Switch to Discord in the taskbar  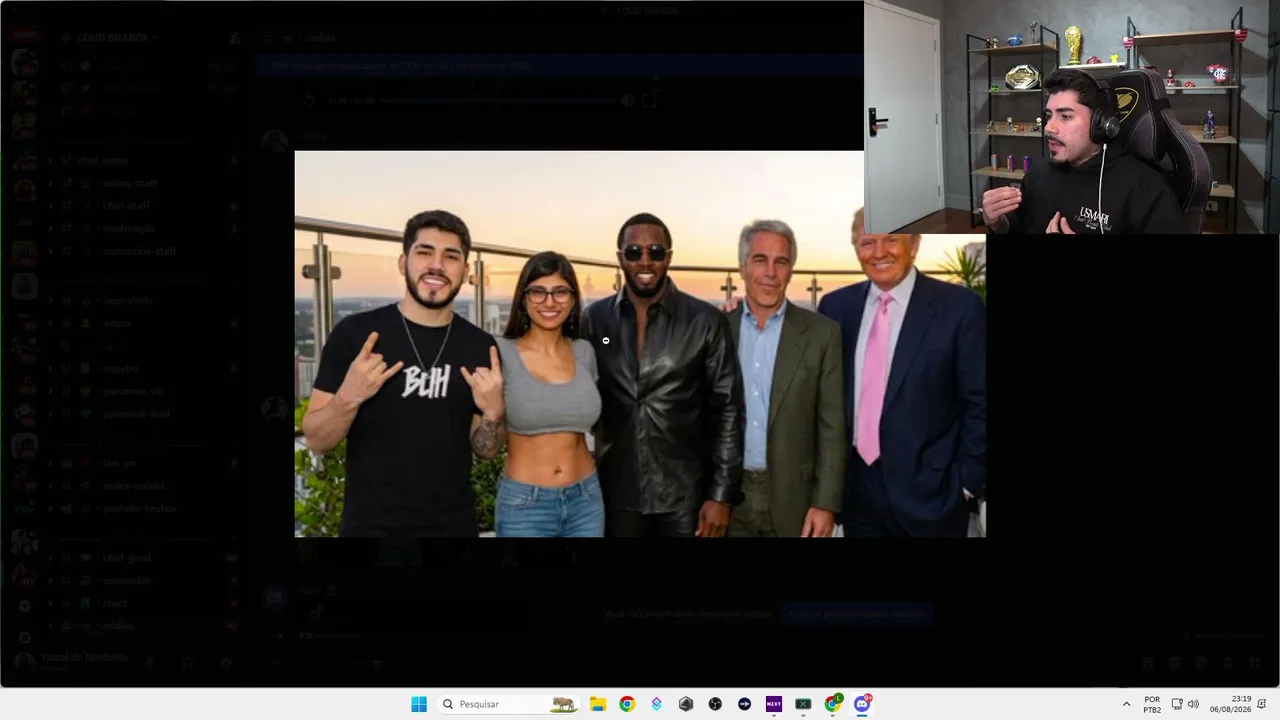tap(862, 704)
